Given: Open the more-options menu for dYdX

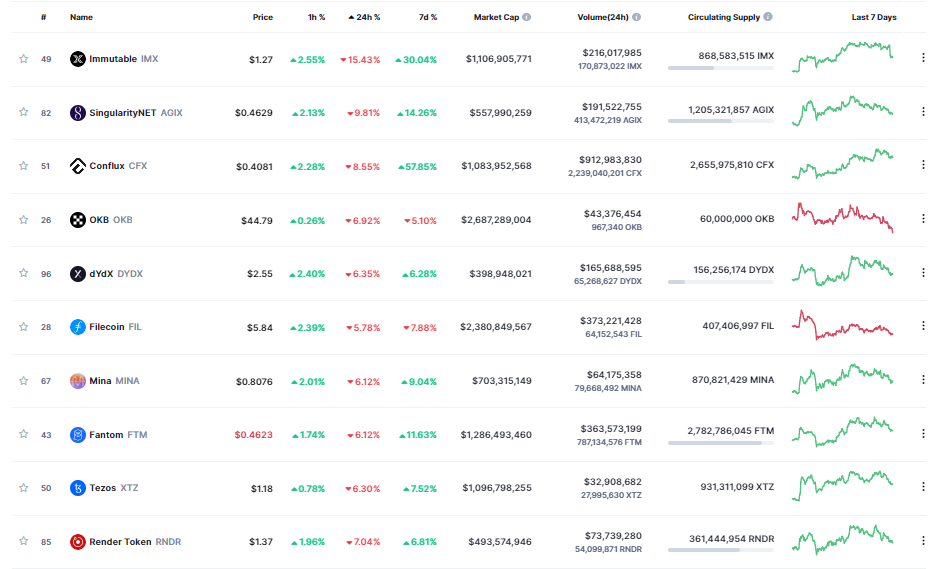Looking at the screenshot, I should coord(923,272).
